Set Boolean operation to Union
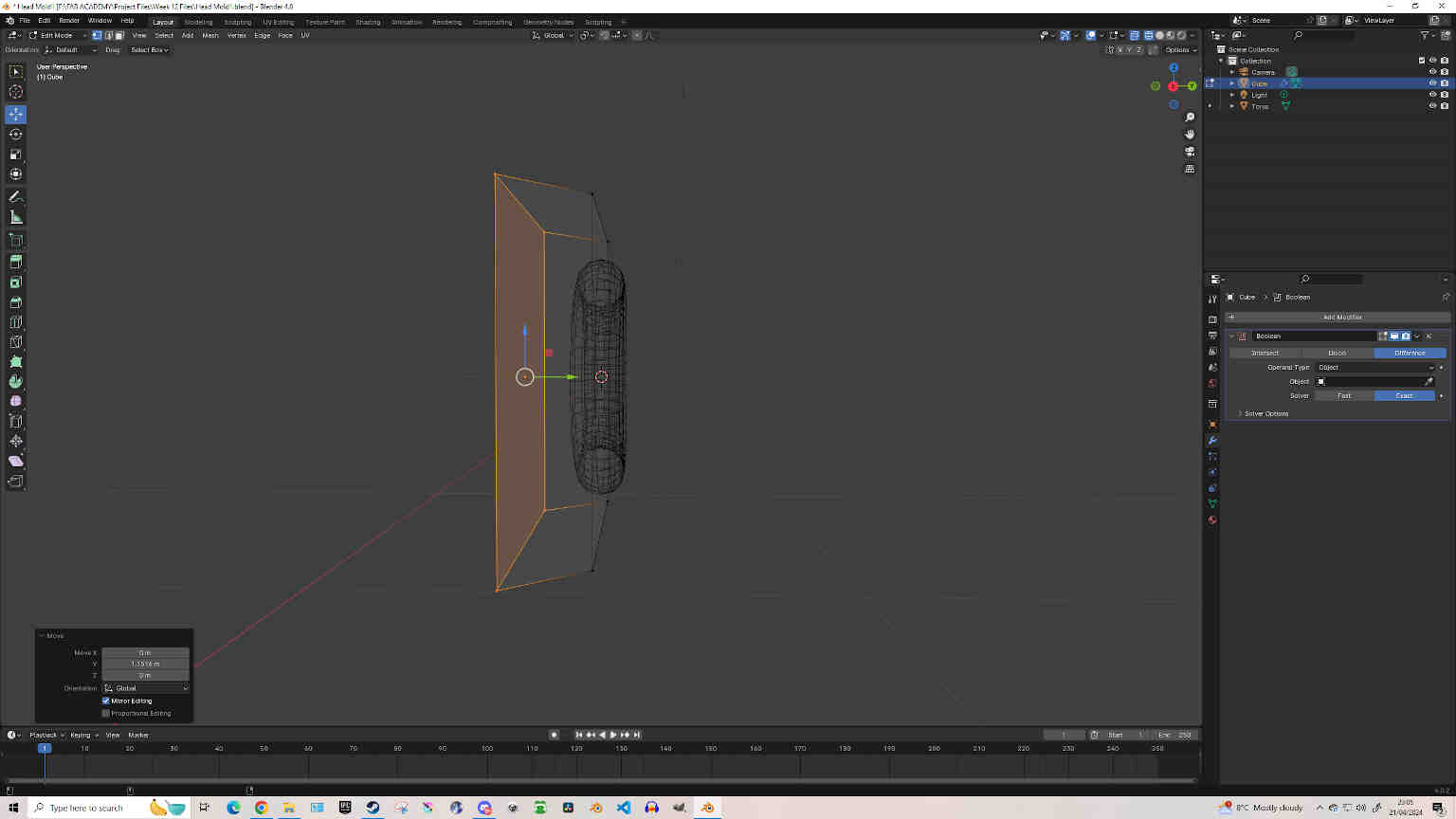Viewport: 1456px width, 819px height. pos(1338,353)
